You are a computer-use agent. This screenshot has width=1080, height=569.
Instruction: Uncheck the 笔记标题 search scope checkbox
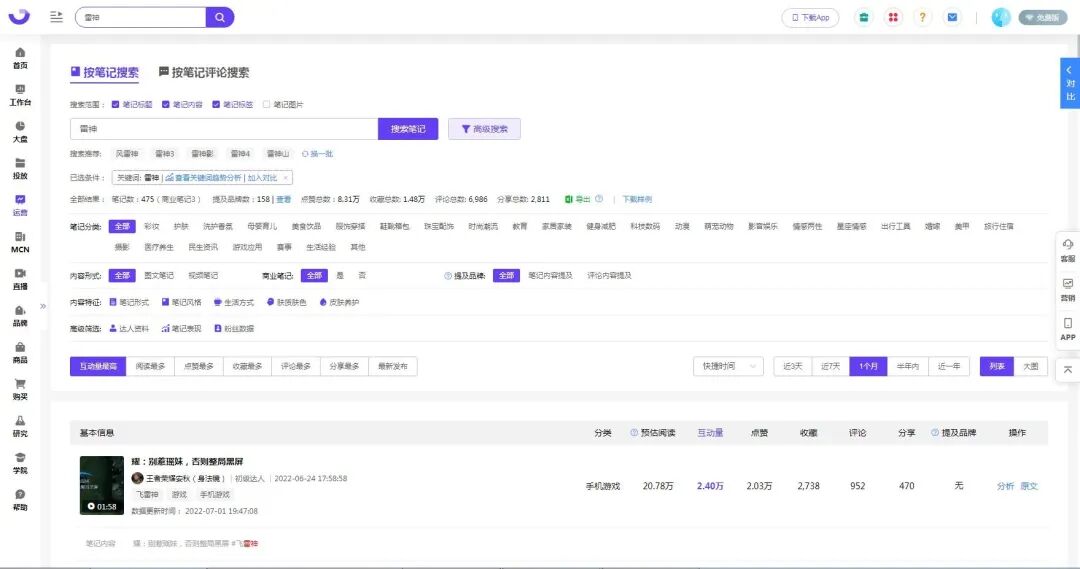pos(115,105)
